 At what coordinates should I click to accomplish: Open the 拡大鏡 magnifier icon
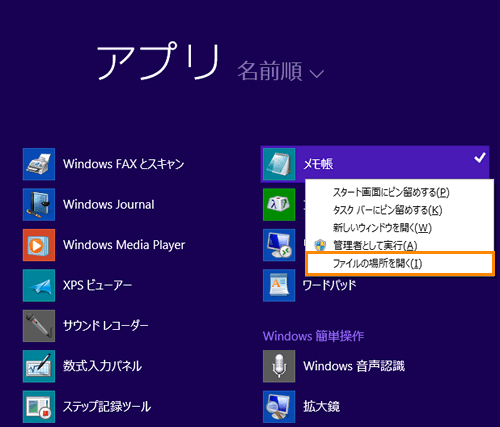(x=279, y=406)
